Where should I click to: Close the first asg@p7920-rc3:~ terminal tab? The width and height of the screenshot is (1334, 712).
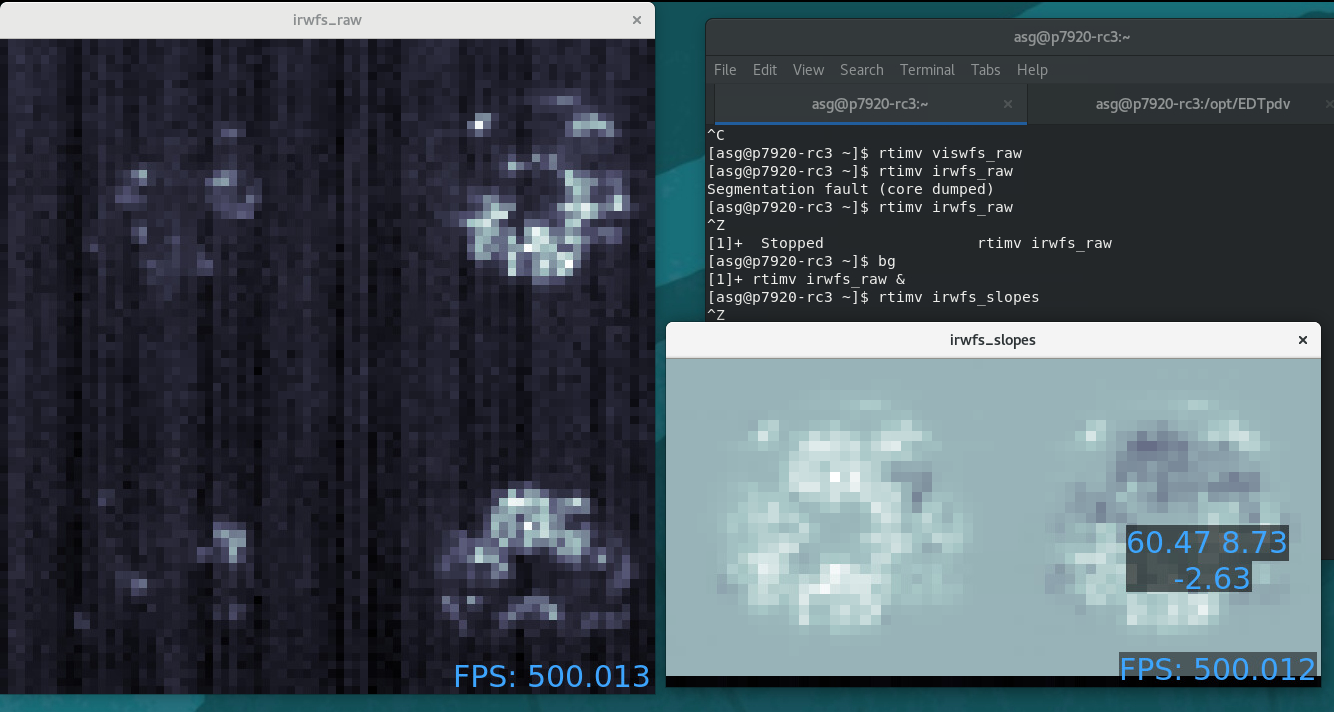1008,104
